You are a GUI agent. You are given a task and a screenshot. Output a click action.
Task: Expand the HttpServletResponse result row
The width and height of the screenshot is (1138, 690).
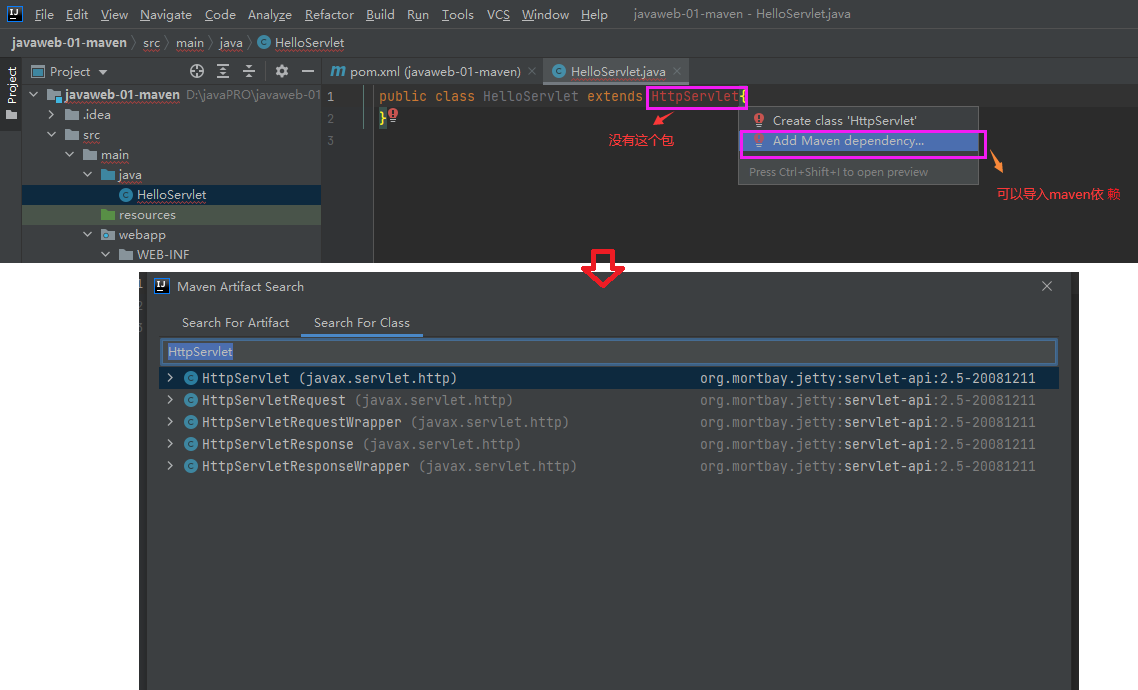[170, 444]
